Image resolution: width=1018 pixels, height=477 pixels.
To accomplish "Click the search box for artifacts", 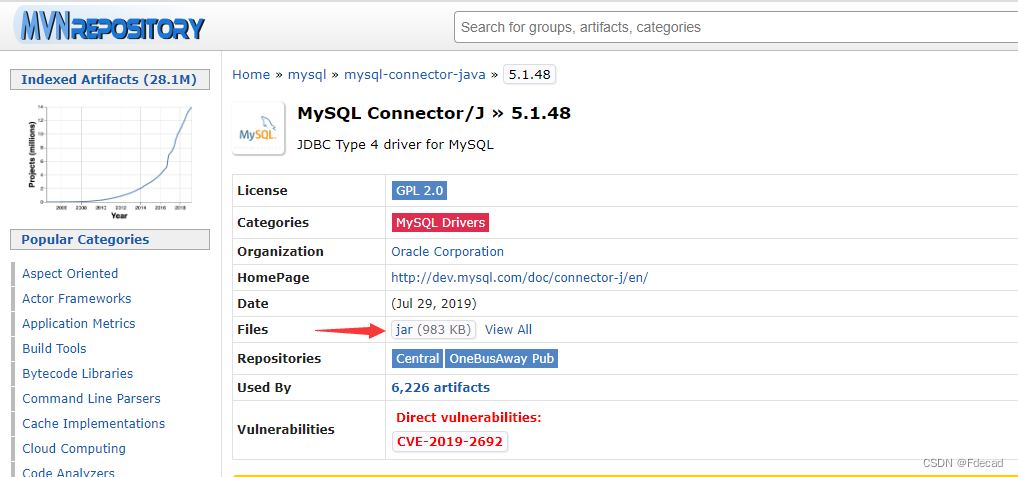I will pos(736,27).
